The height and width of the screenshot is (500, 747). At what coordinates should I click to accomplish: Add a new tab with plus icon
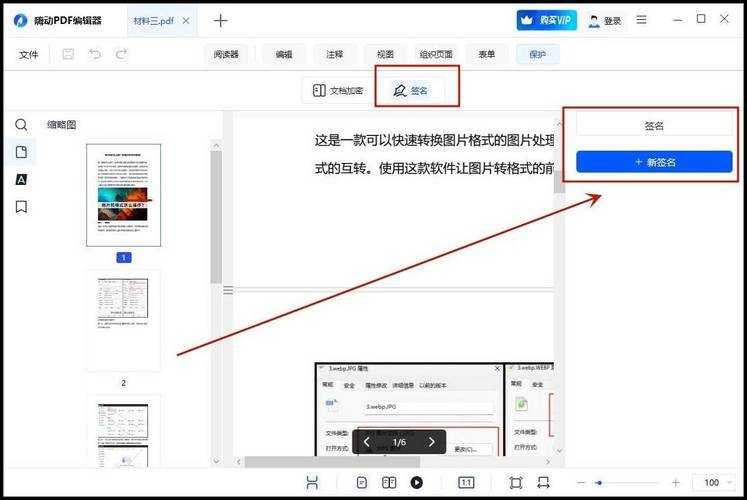(x=220, y=20)
